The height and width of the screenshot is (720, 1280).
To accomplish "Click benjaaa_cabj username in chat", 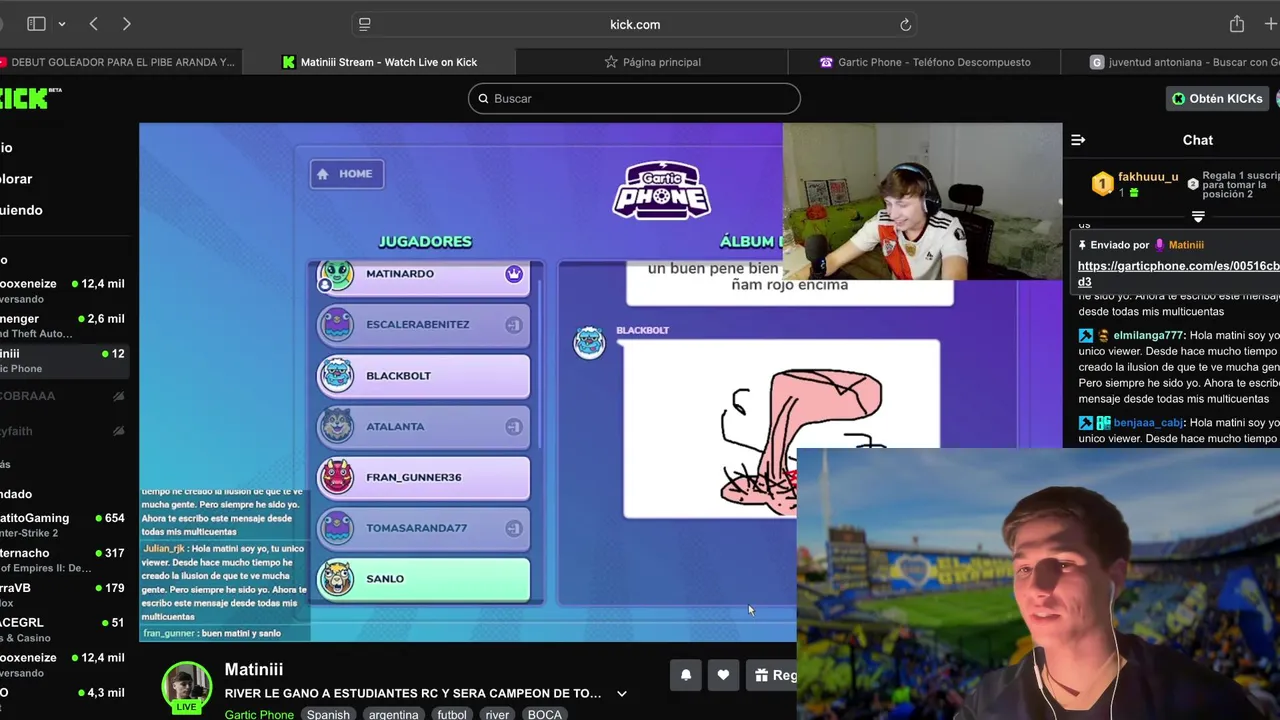I will pos(1148,423).
